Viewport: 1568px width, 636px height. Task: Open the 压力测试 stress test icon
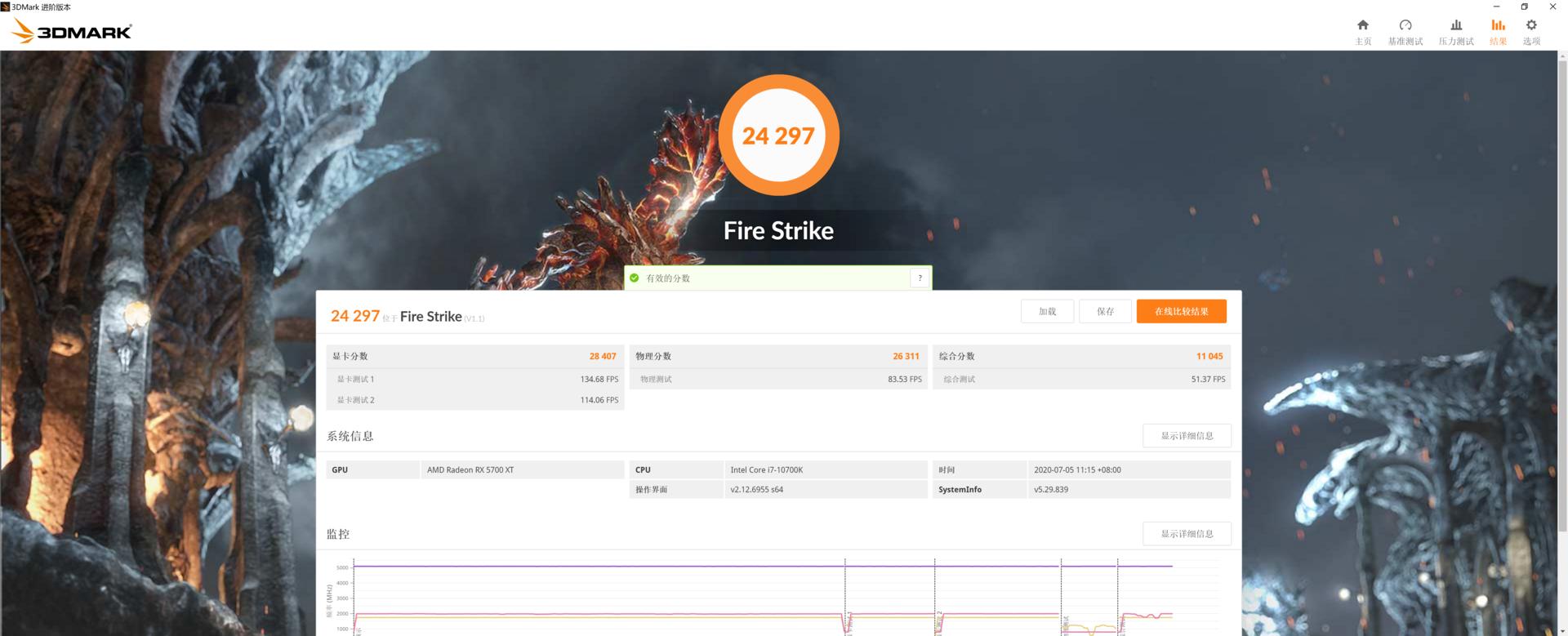coord(1456,25)
